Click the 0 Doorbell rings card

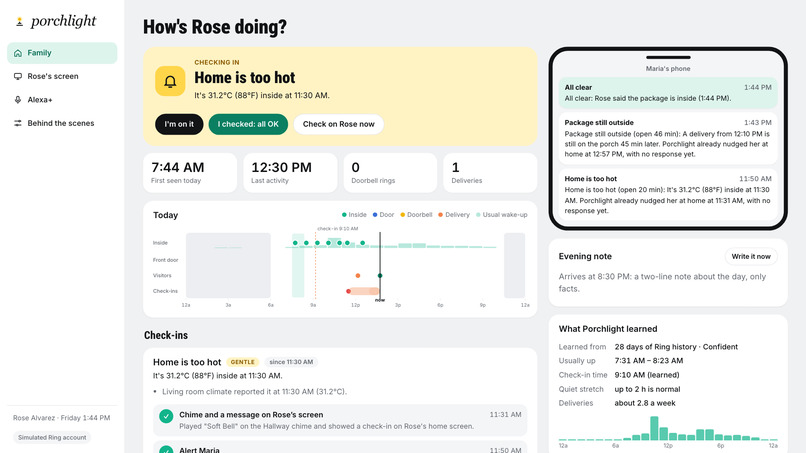390,173
